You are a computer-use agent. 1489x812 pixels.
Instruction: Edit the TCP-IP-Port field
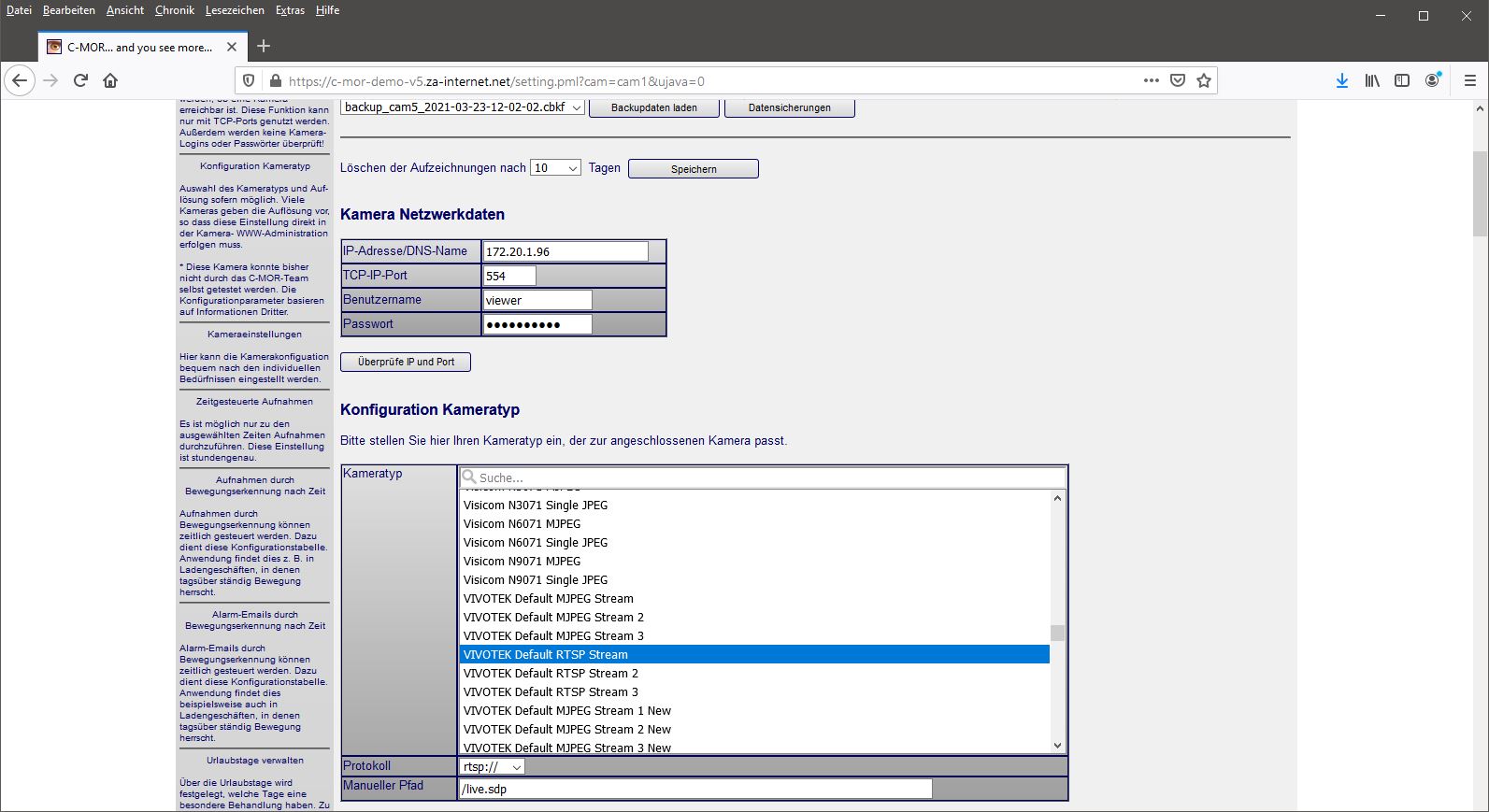click(509, 276)
